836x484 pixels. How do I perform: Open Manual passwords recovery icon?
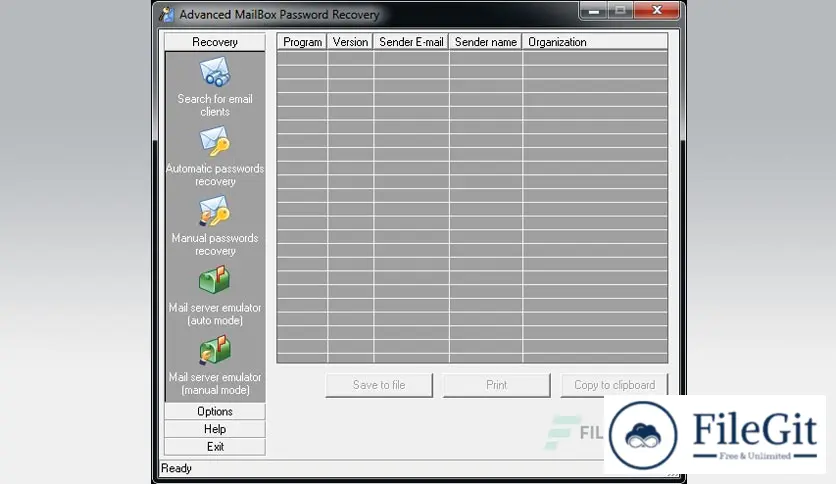click(215, 211)
